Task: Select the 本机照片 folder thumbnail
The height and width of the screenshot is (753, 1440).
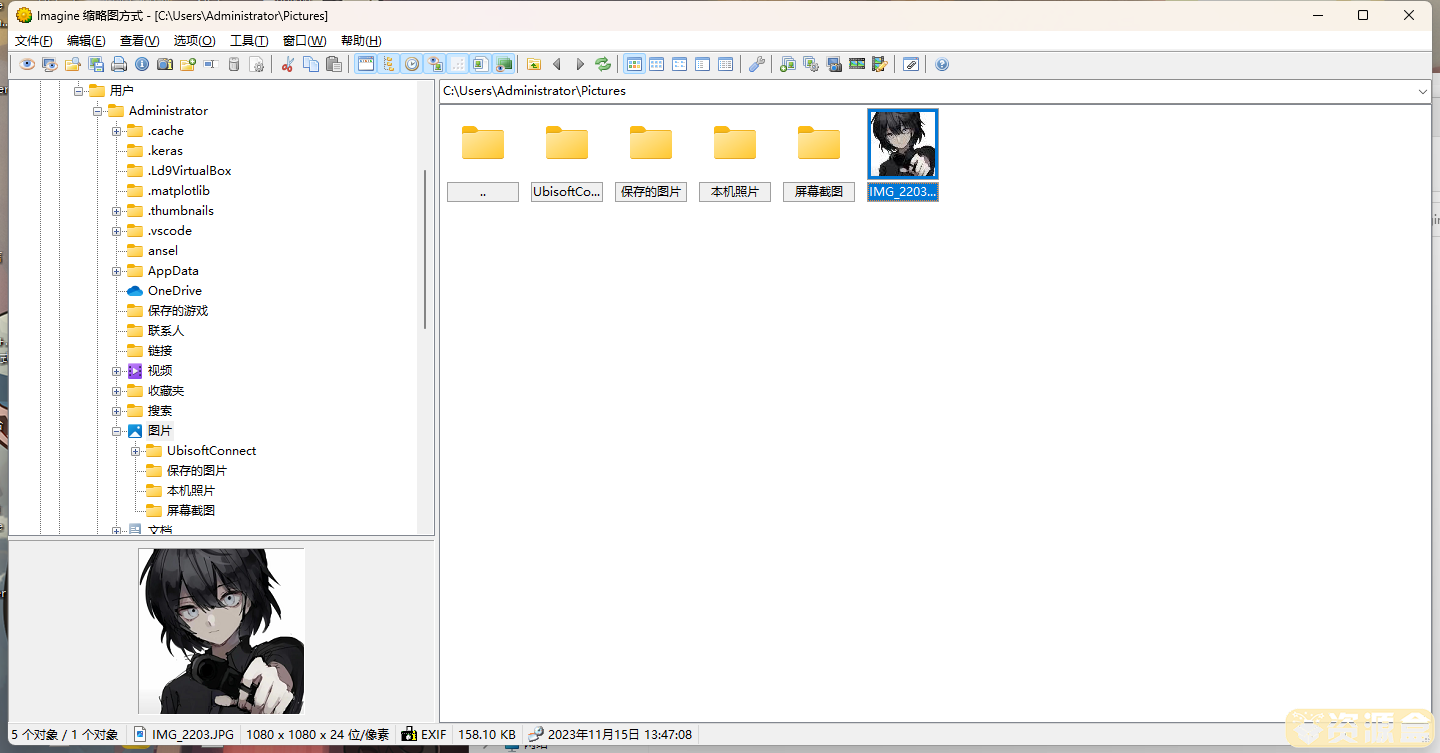Action: click(735, 157)
